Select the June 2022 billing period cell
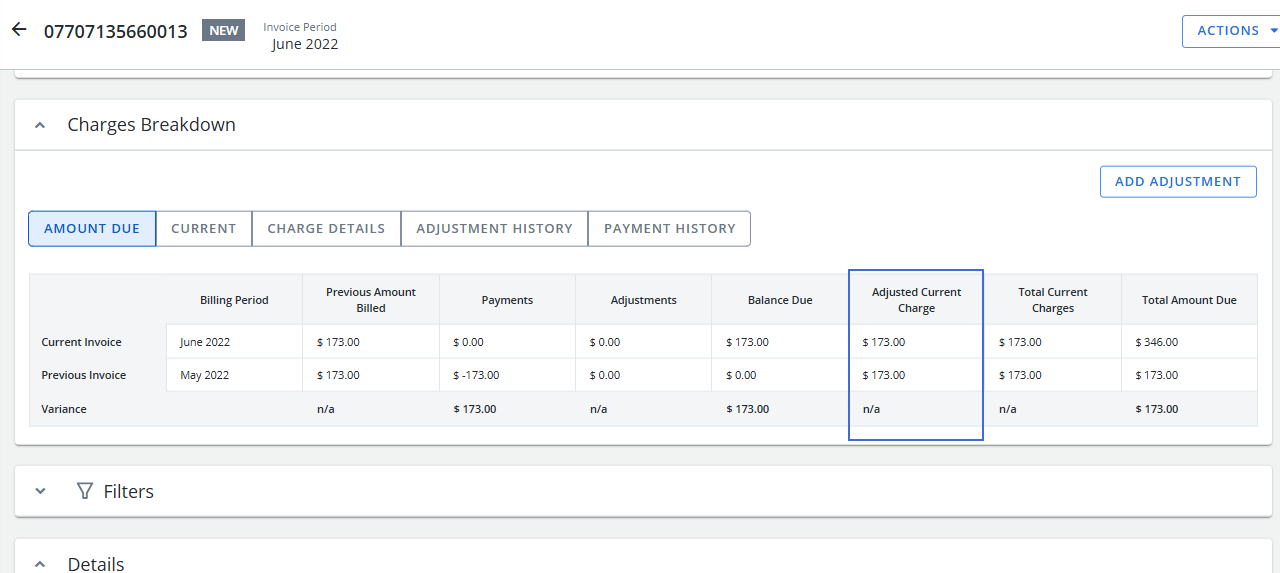 205,342
